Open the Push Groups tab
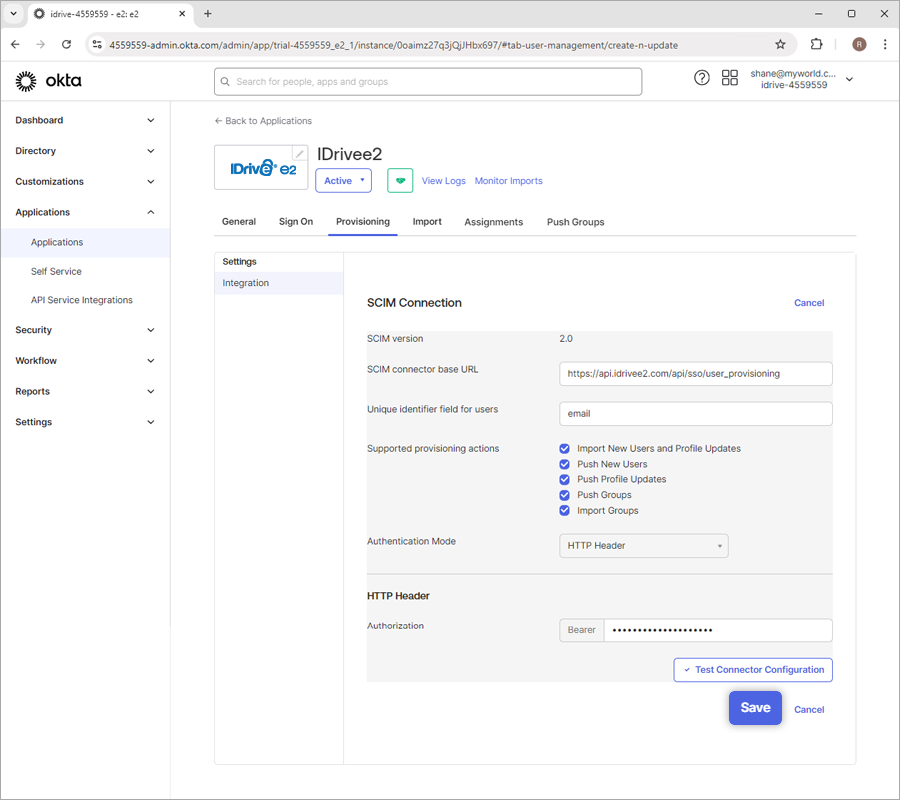 (575, 222)
